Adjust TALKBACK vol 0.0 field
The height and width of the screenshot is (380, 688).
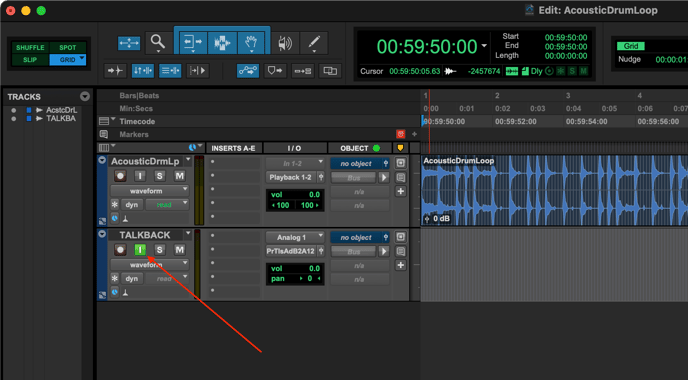point(295,268)
